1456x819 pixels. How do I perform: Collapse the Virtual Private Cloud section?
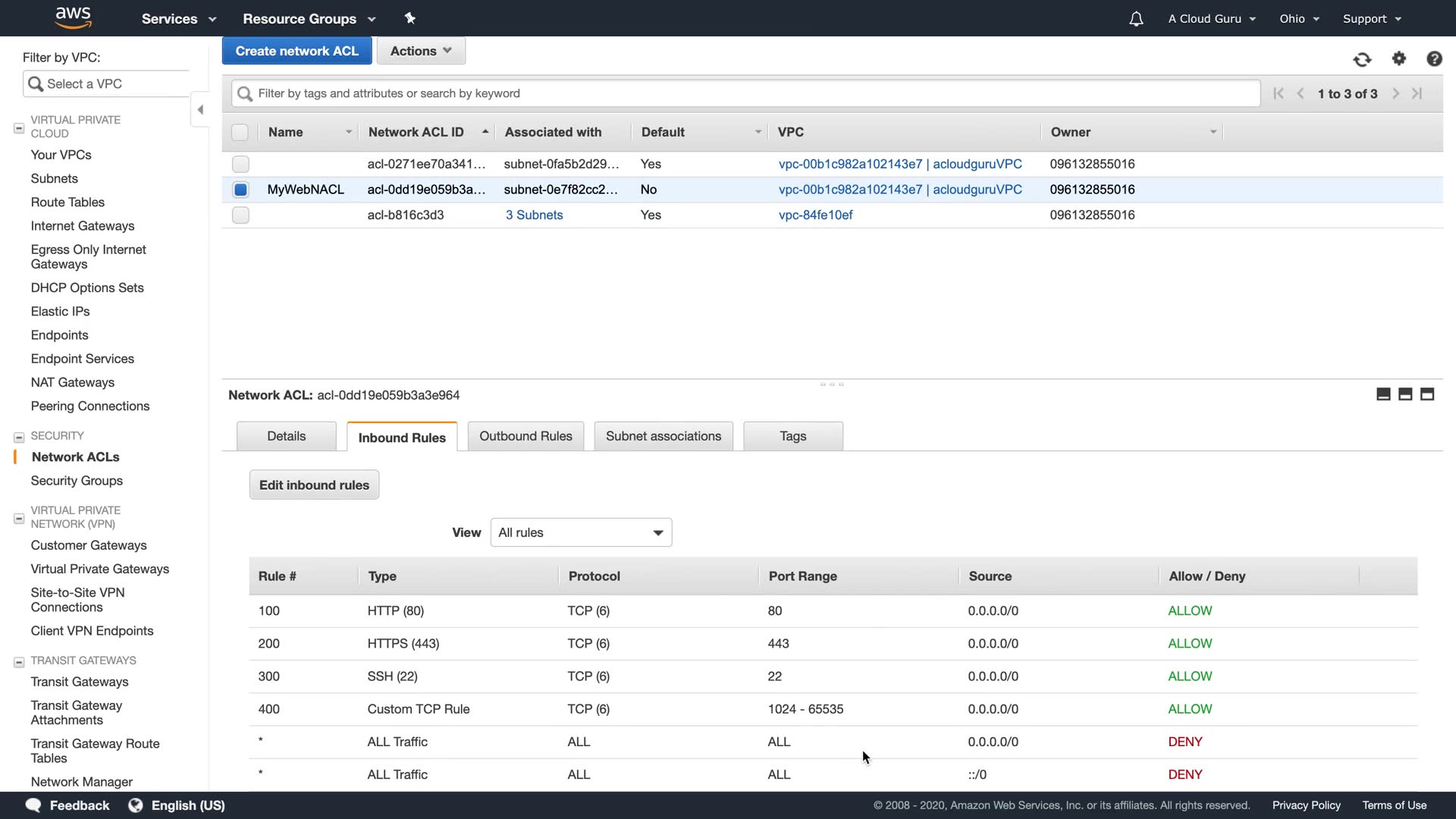tap(19, 128)
